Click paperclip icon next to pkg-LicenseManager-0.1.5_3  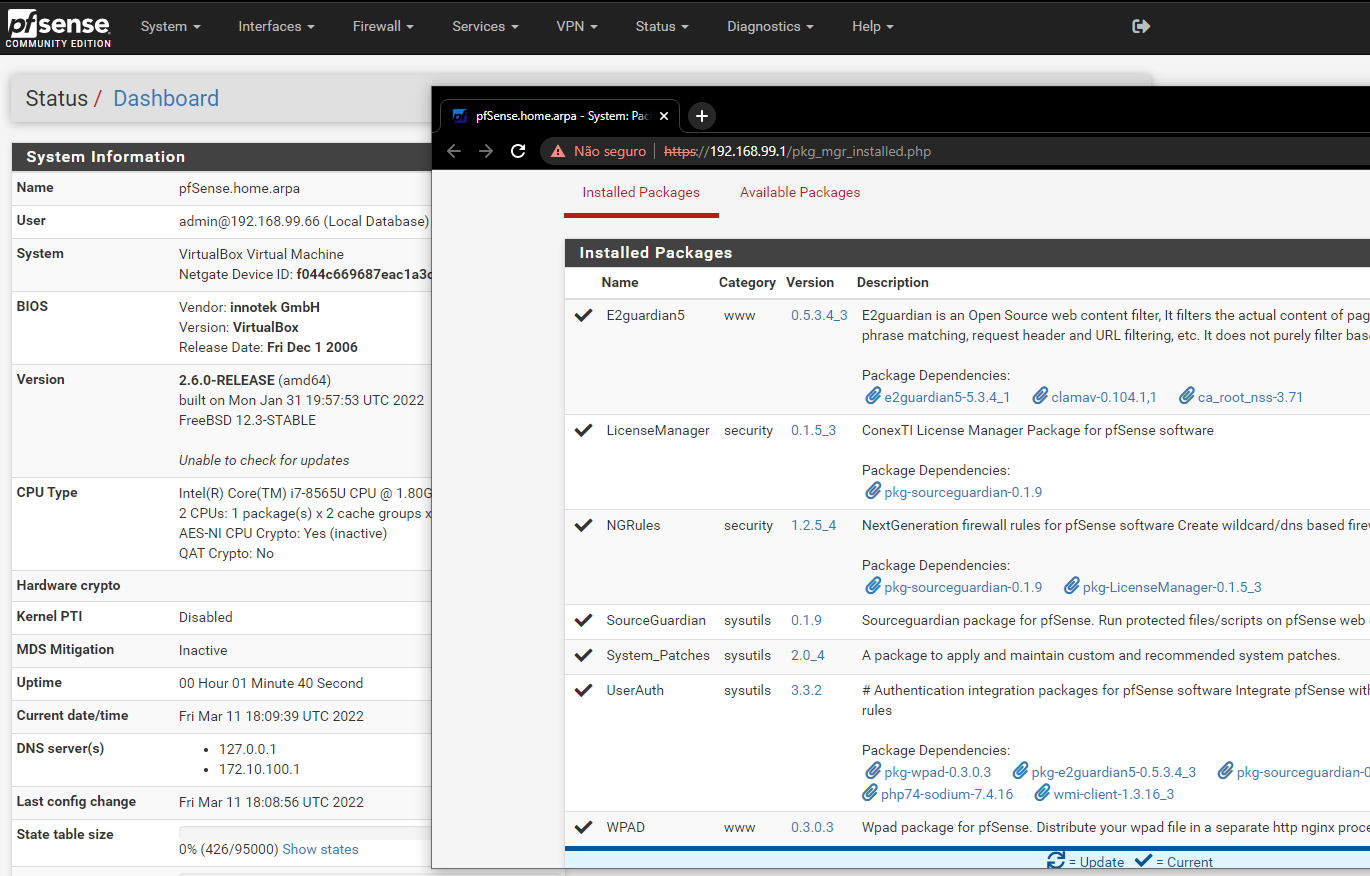[x=1071, y=586]
